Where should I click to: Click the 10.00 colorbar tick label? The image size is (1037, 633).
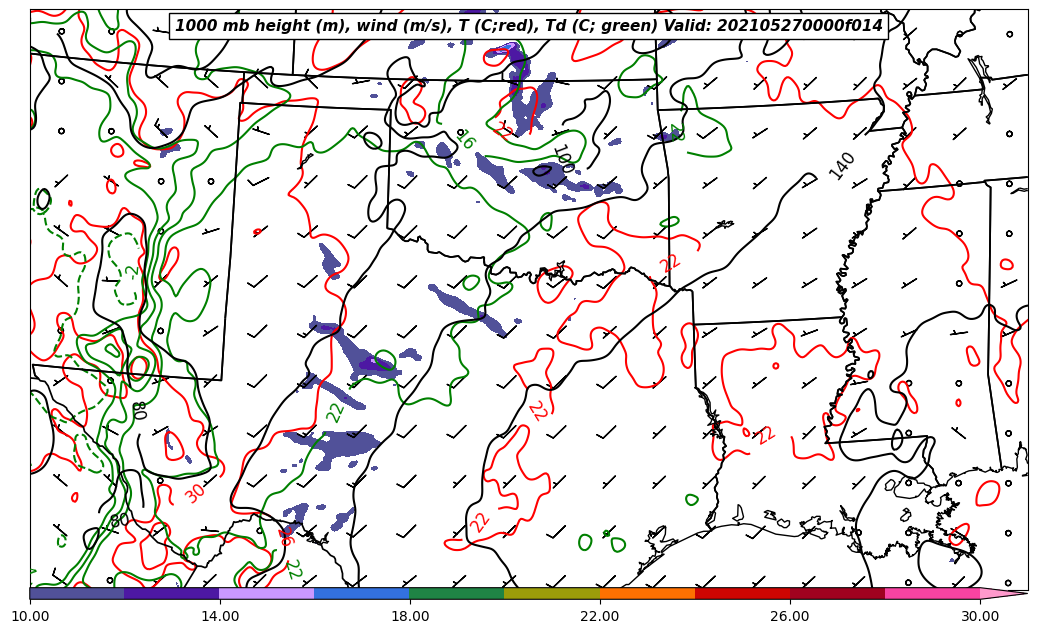click(30, 616)
